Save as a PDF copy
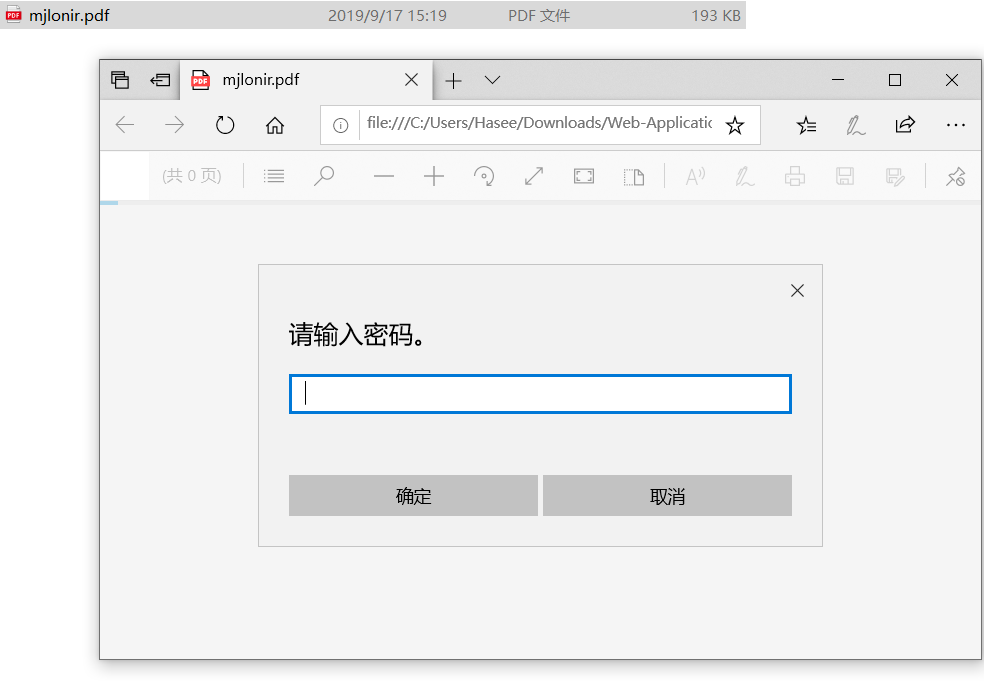The image size is (984, 681). point(895,177)
